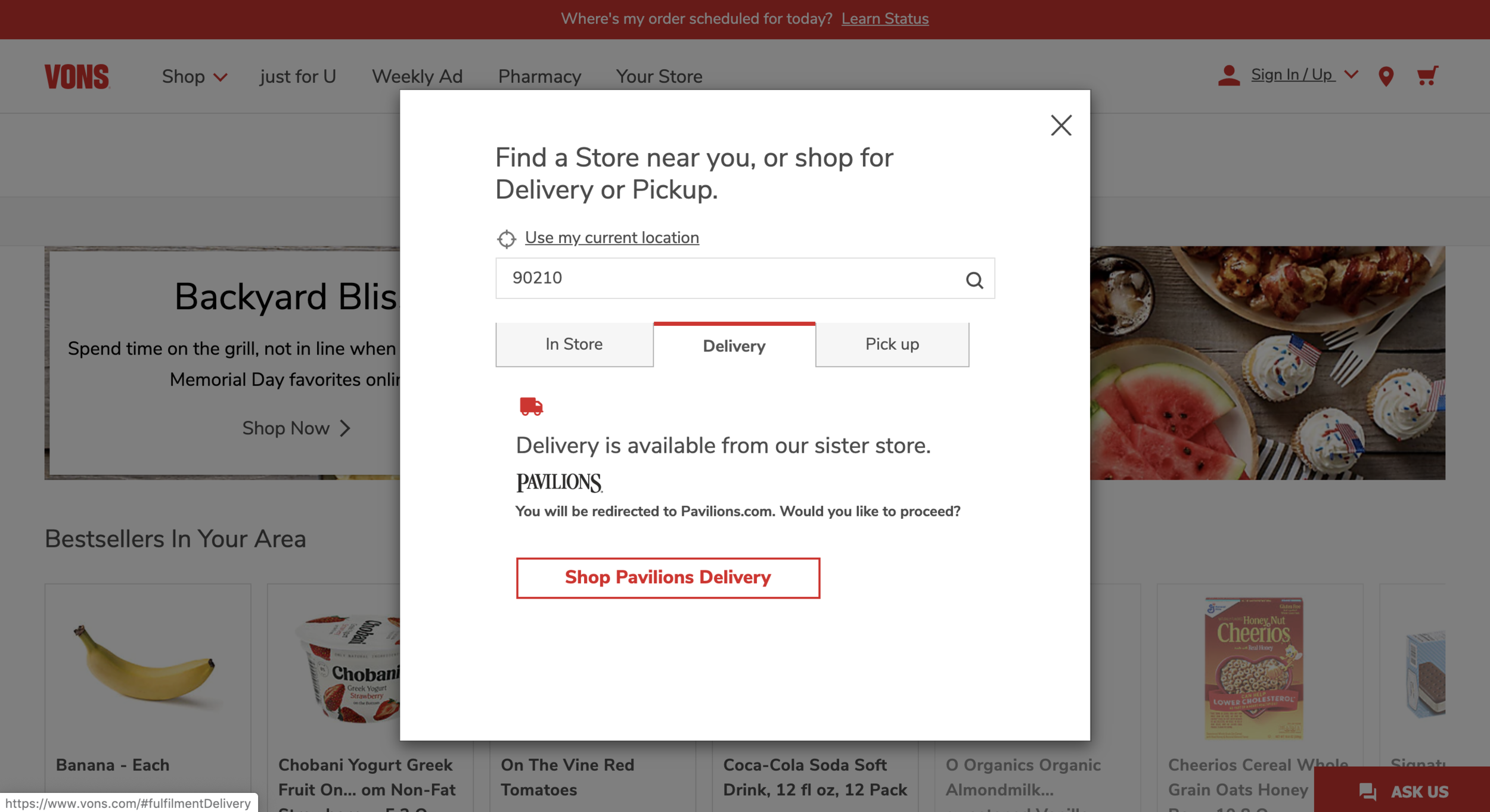Screen dimensions: 1490x812
Task: Click the Vons logo
Action: click(x=77, y=76)
